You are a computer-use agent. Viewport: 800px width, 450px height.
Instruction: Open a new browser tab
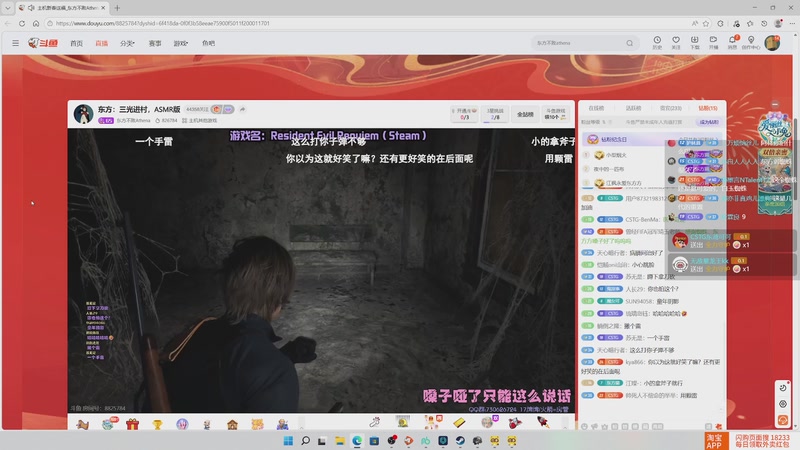point(117,8)
